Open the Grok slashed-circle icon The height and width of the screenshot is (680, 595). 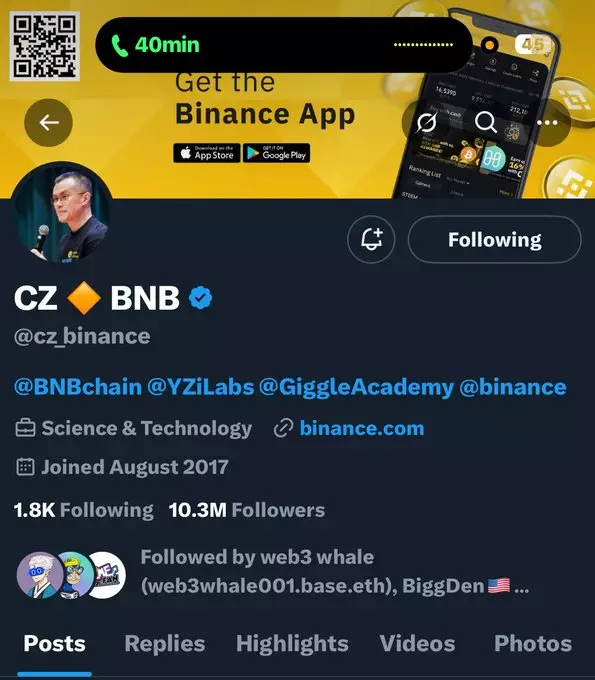(426, 123)
